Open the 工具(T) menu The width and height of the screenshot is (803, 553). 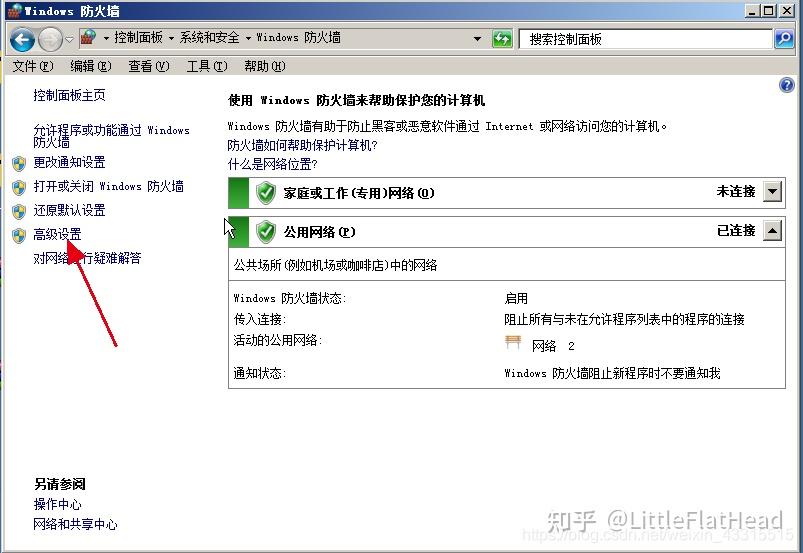click(207, 66)
